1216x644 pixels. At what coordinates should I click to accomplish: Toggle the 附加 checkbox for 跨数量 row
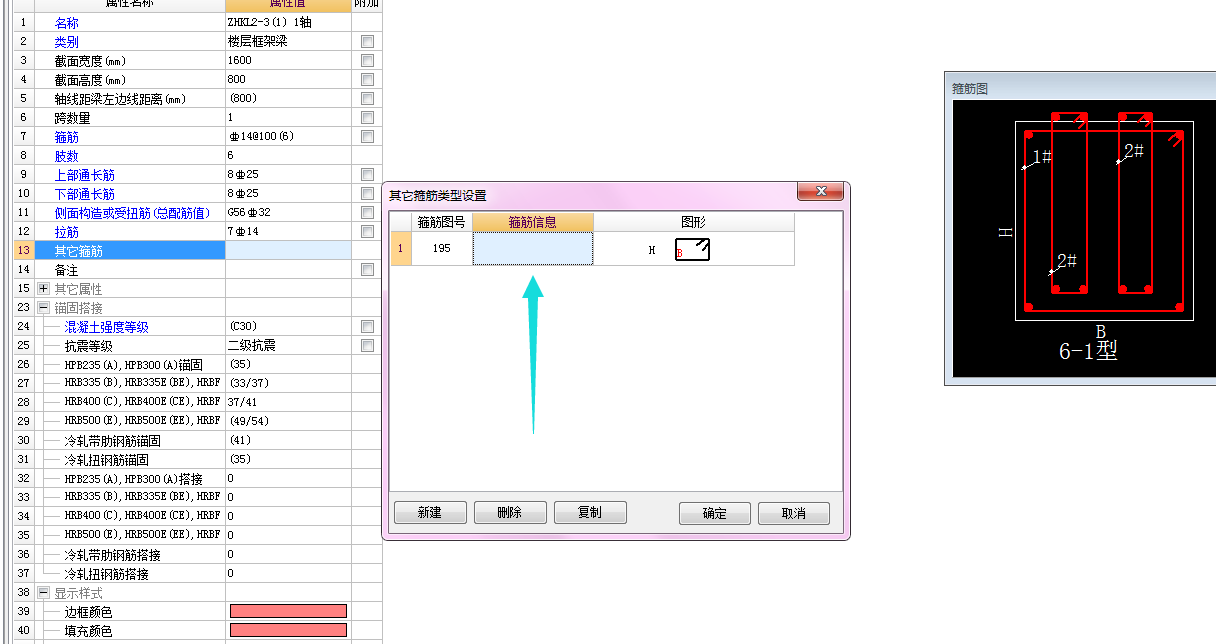[367, 118]
